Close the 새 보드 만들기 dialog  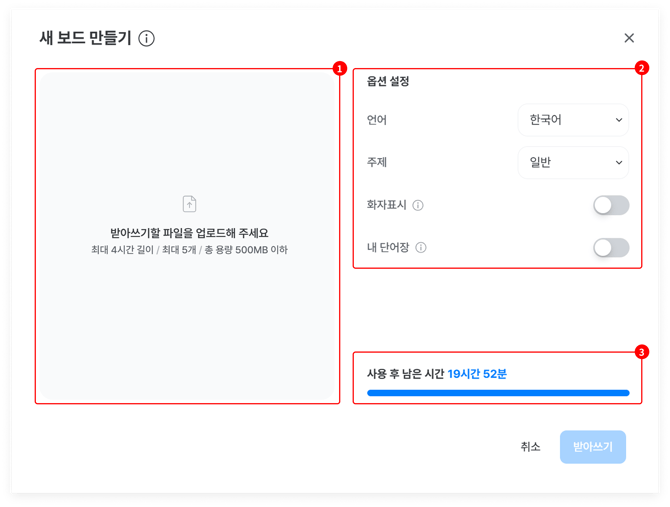[629, 38]
